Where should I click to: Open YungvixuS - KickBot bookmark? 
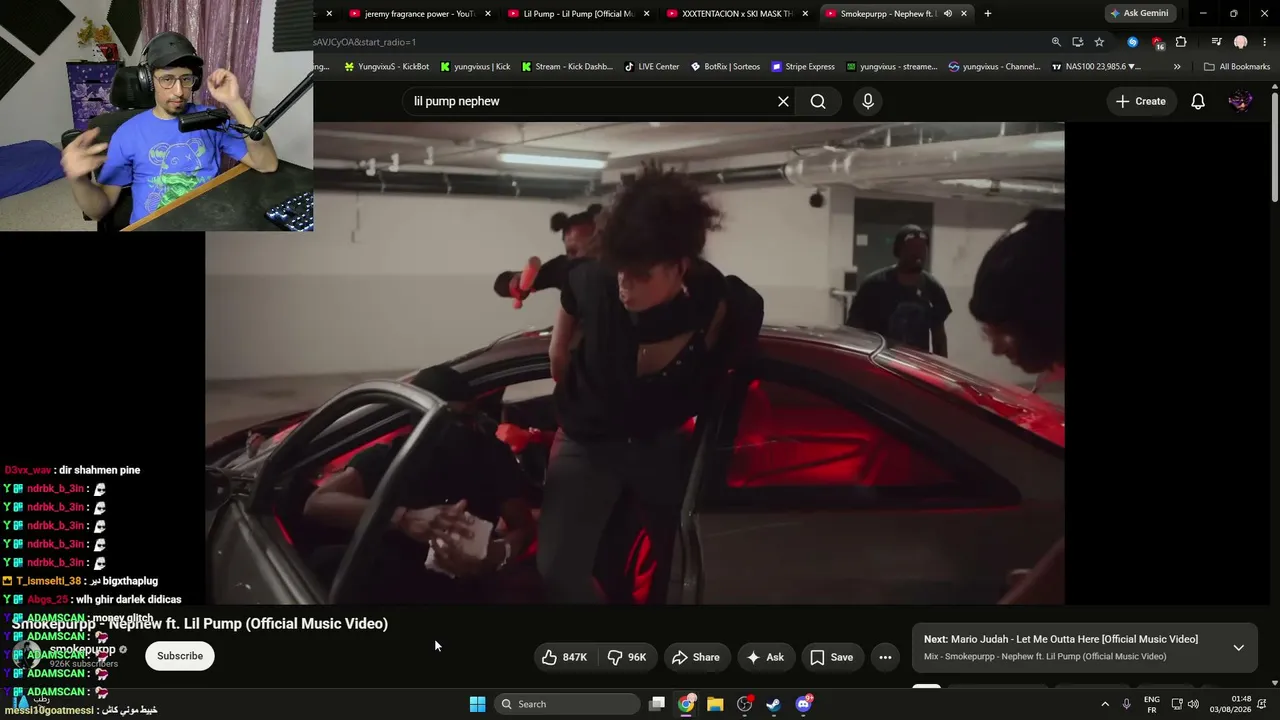[386, 67]
